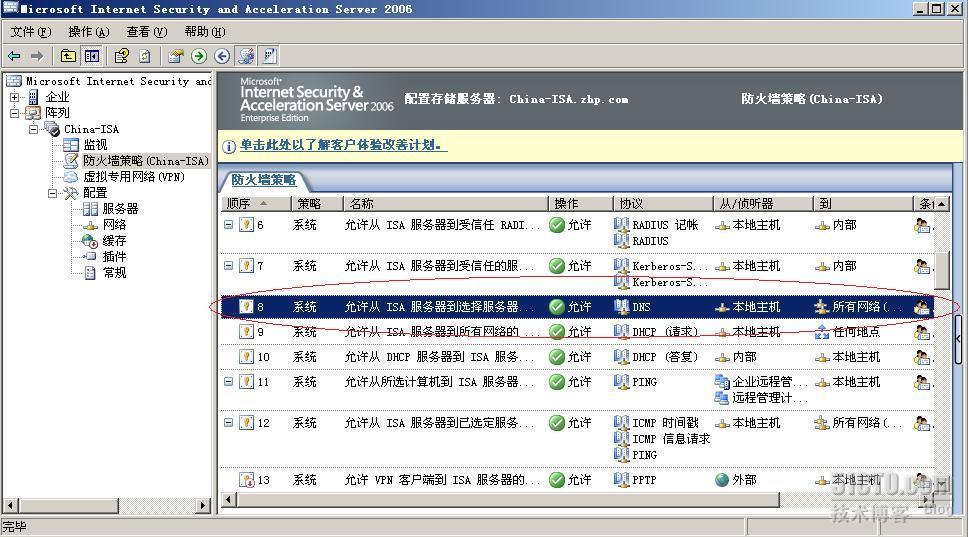Select the 防火墙策略 tab

[x=264, y=180]
